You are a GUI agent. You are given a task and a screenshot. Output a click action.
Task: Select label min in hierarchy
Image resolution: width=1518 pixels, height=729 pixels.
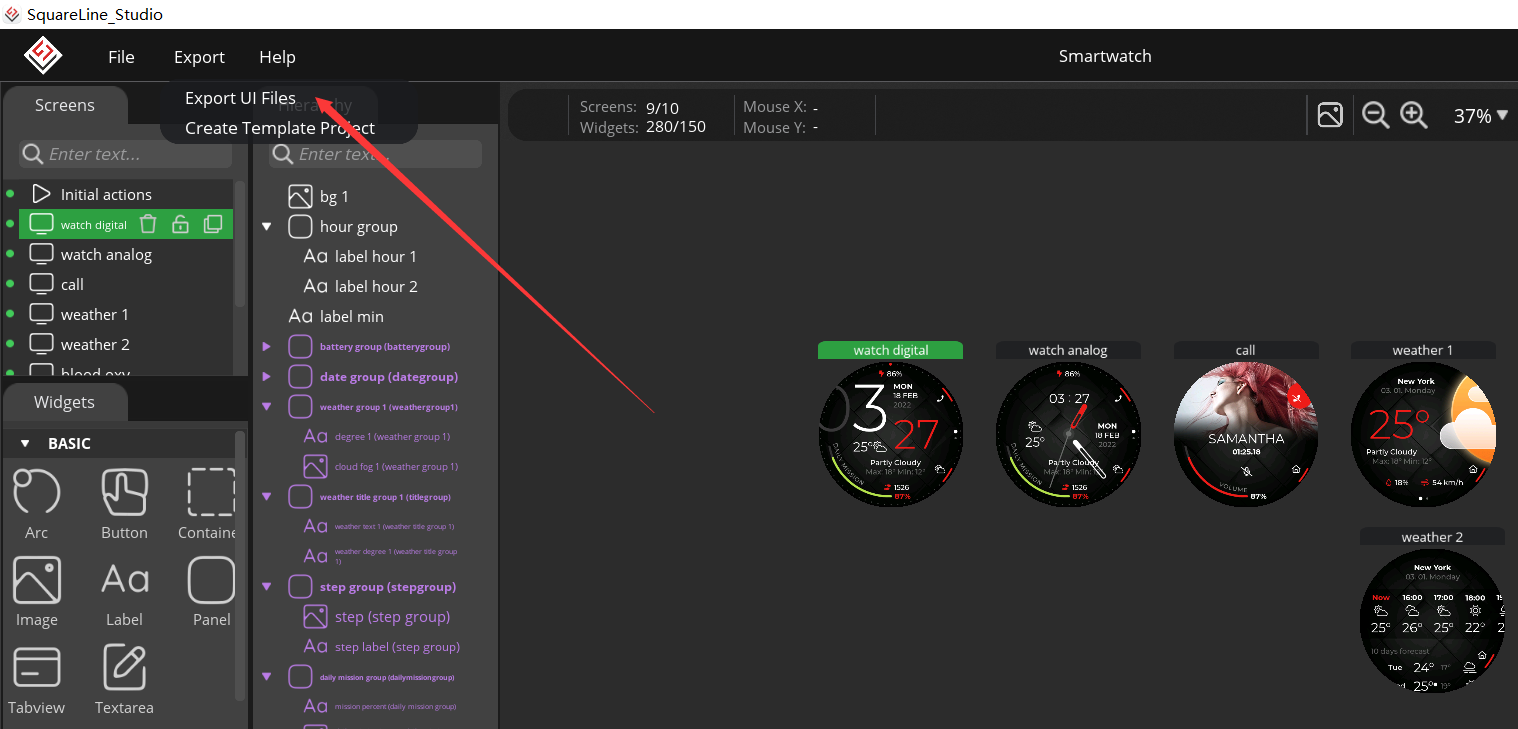click(336, 316)
